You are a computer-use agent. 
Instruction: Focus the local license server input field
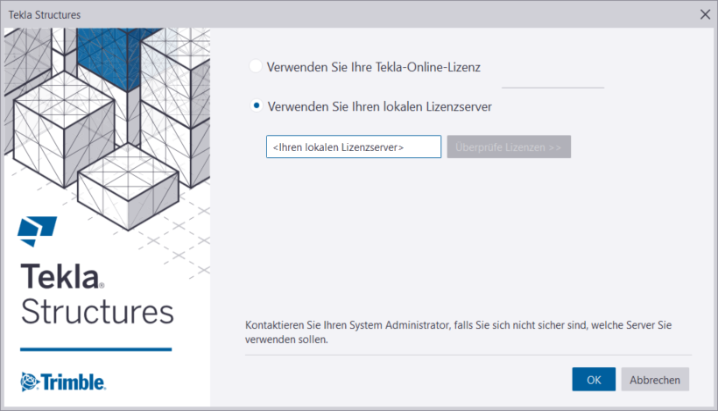tap(354, 147)
